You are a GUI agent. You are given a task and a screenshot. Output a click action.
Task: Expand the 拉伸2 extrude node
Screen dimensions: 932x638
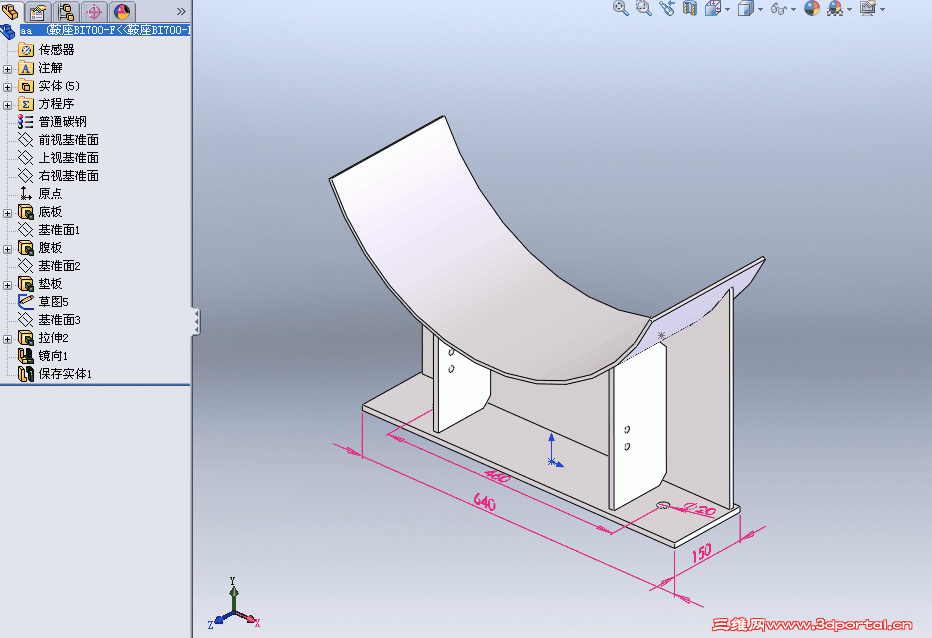click(x=7, y=339)
